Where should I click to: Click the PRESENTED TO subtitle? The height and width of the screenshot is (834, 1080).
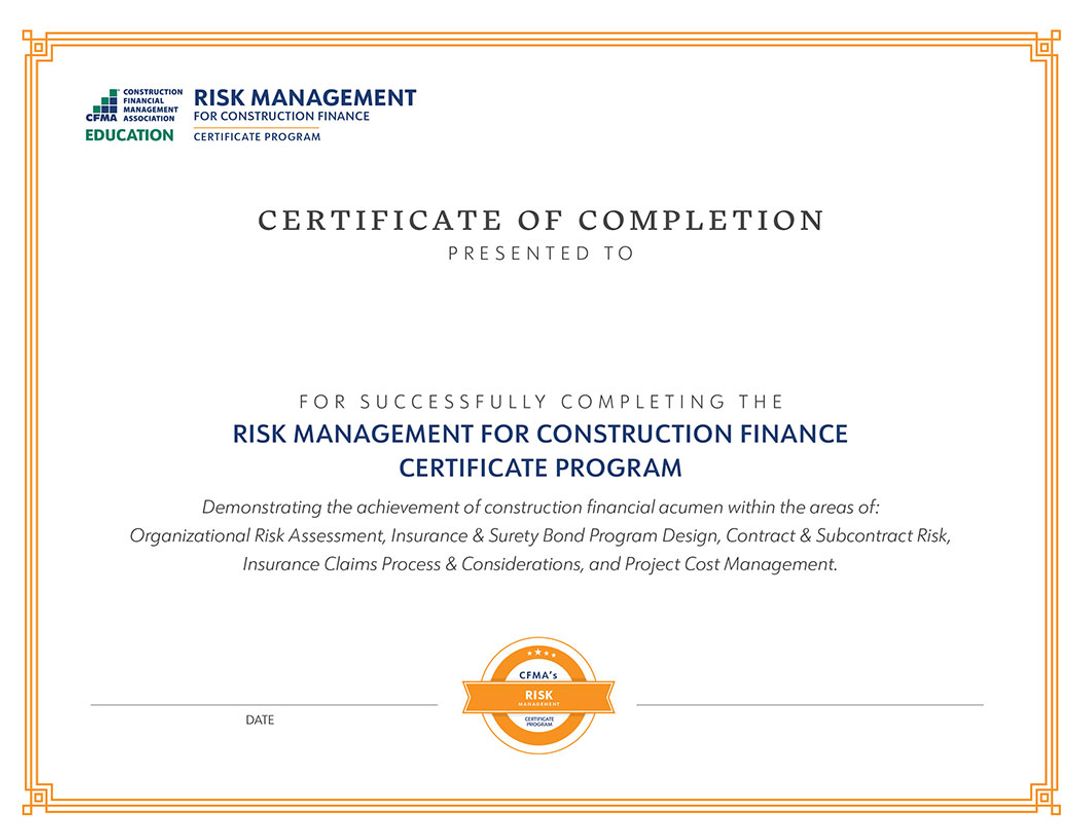pos(541,254)
